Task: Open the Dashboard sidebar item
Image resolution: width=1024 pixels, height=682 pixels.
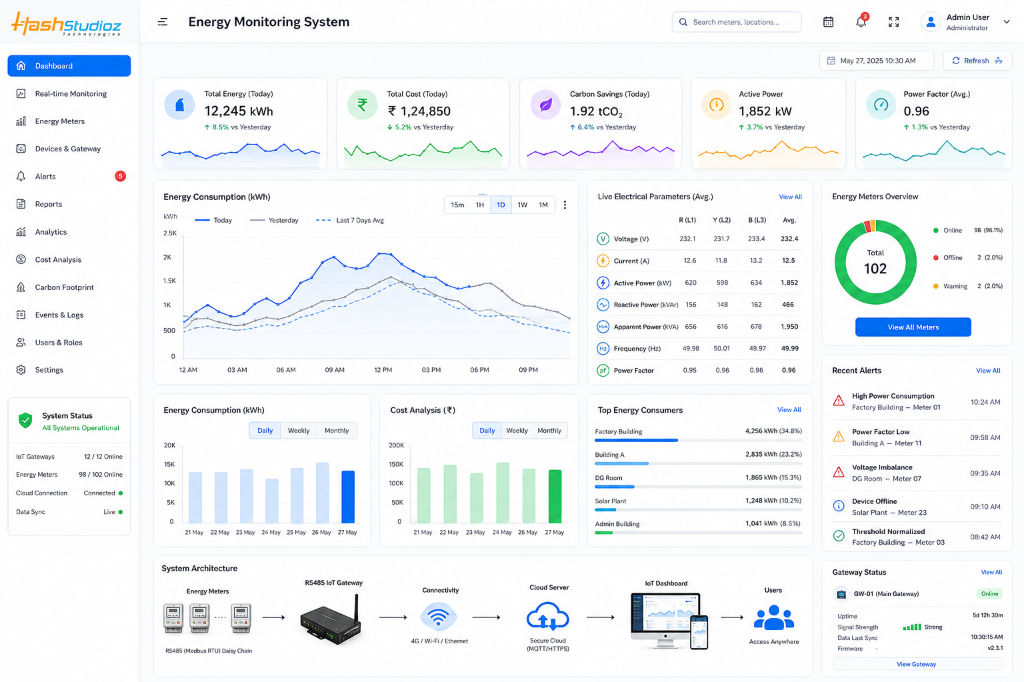Action: coord(69,66)
